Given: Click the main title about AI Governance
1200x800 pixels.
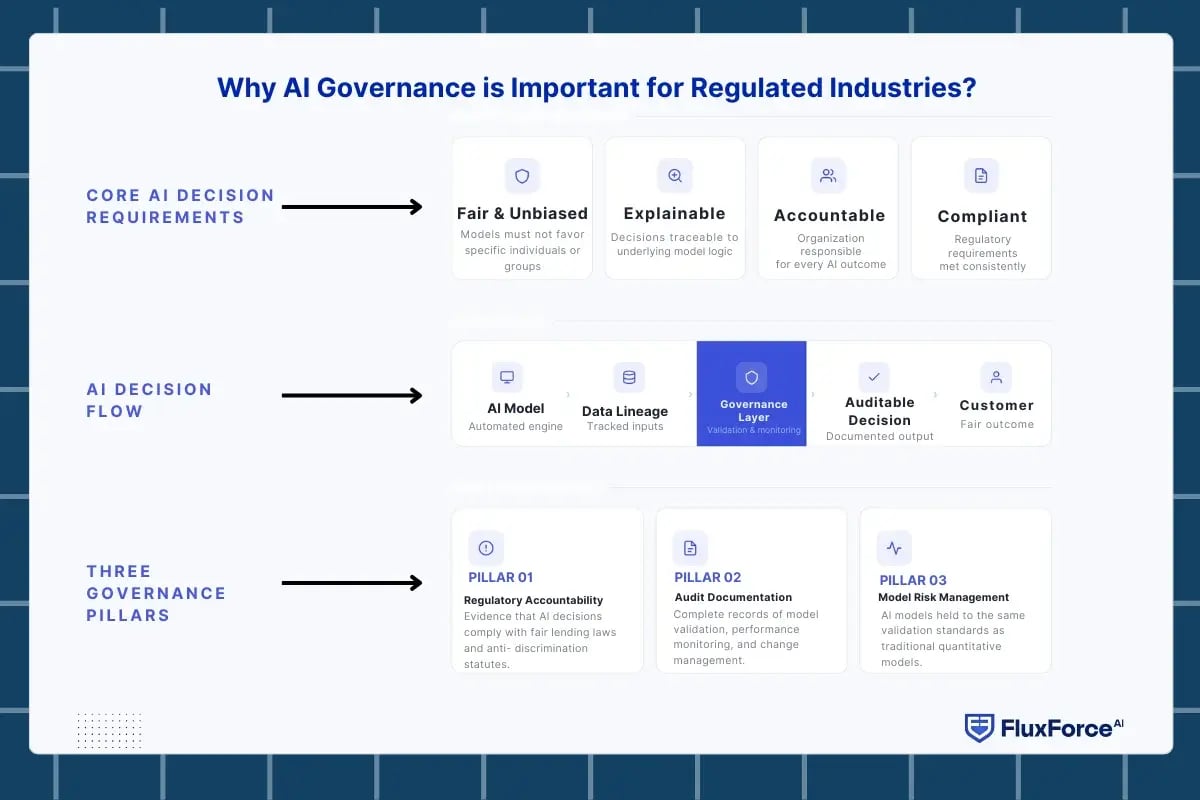Looking at the screenshot, I should [x=600, y=88].
